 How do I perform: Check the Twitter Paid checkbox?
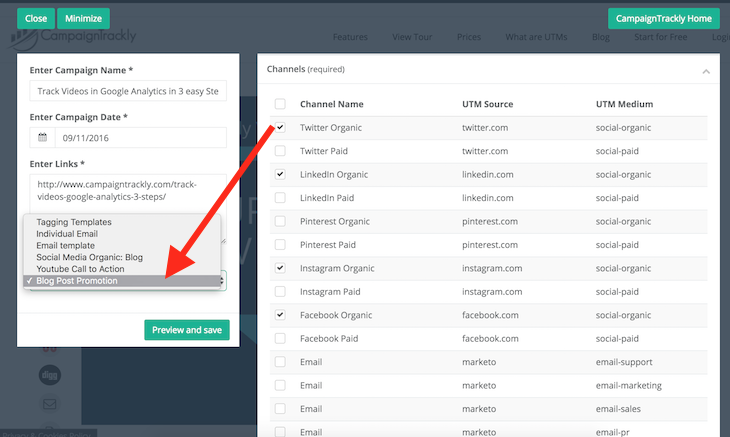280,151
